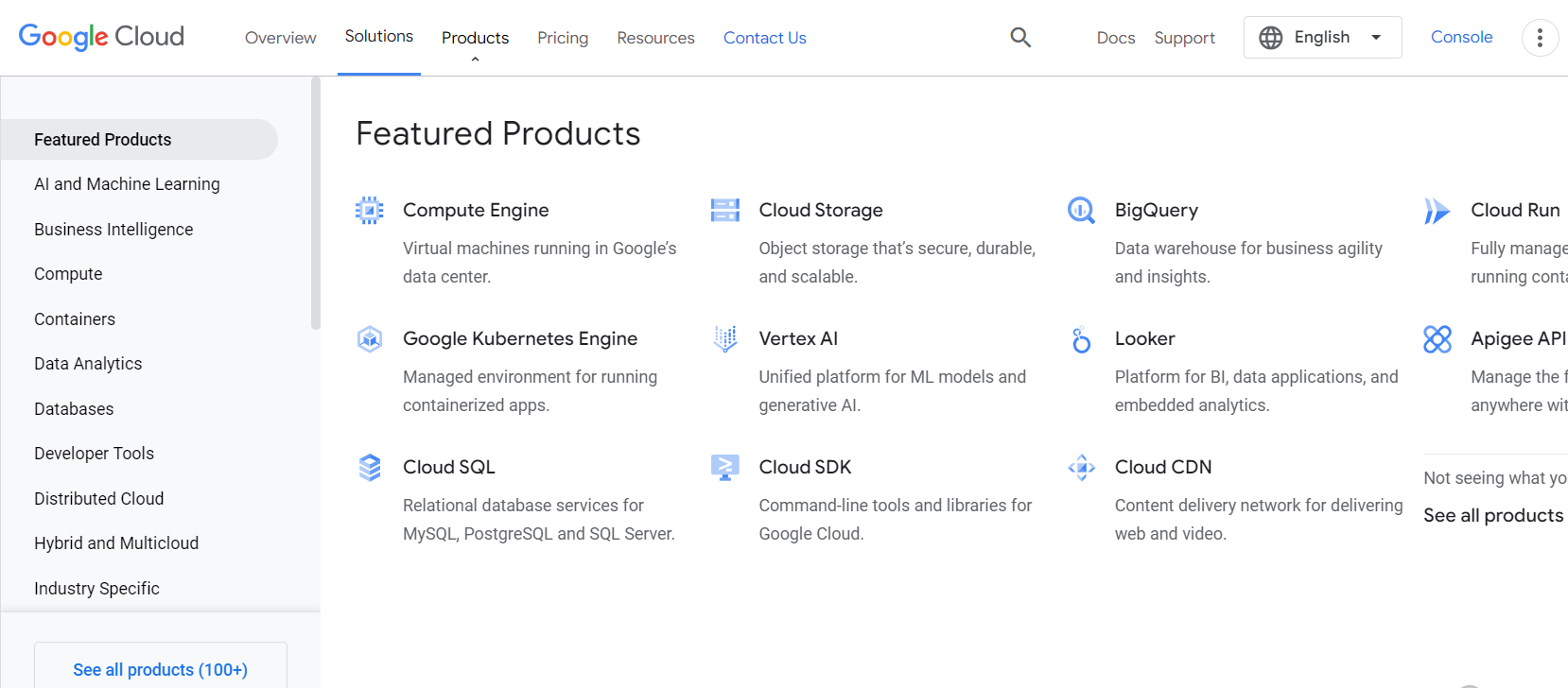Click the Cloud SQL stacked layers icon

coord(369,467)
